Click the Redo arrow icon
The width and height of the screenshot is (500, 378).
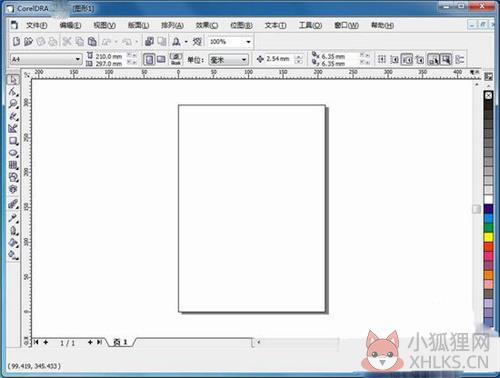coord(126,42)
